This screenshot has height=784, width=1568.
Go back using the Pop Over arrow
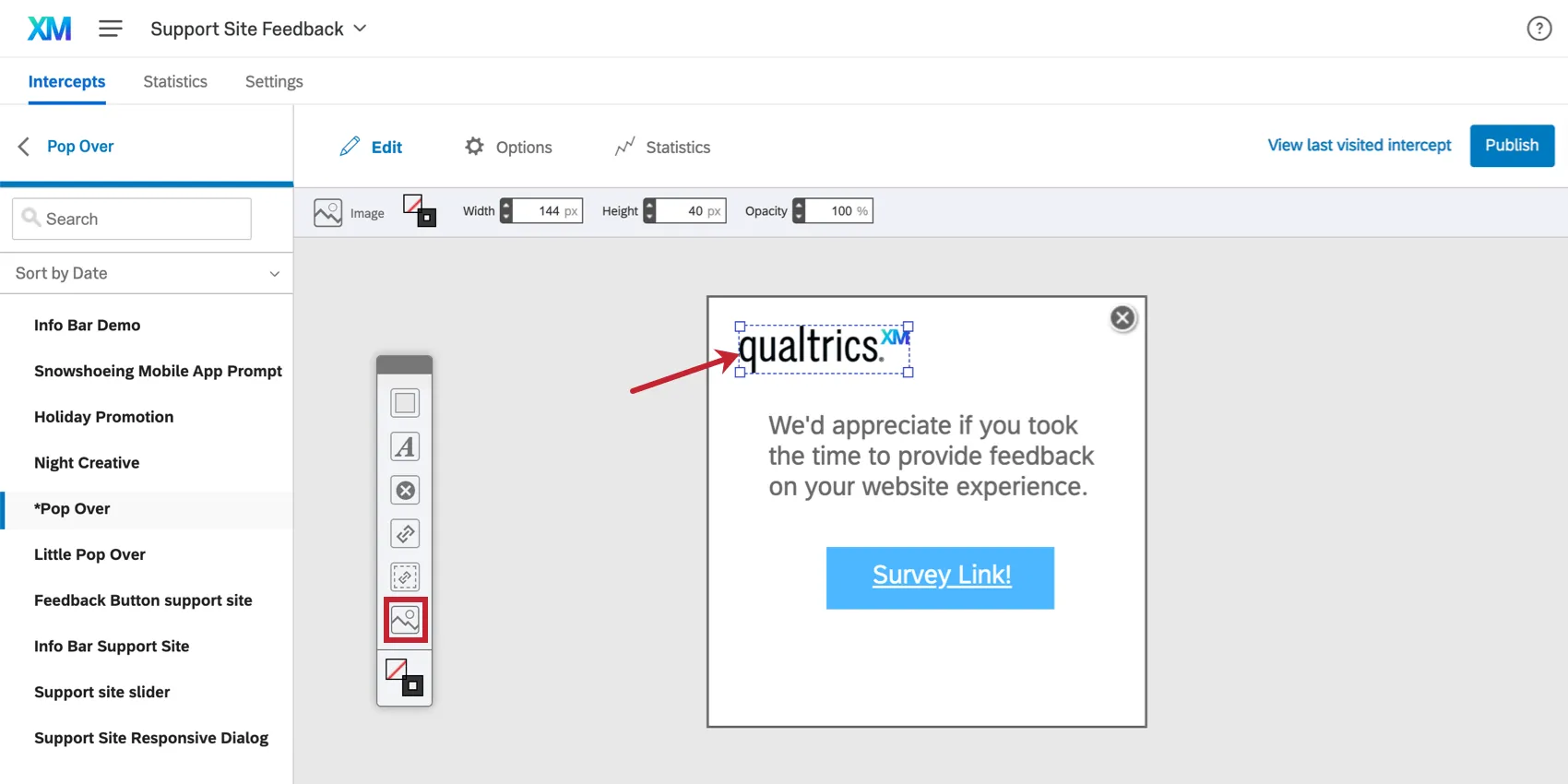(x=24, y=147)
